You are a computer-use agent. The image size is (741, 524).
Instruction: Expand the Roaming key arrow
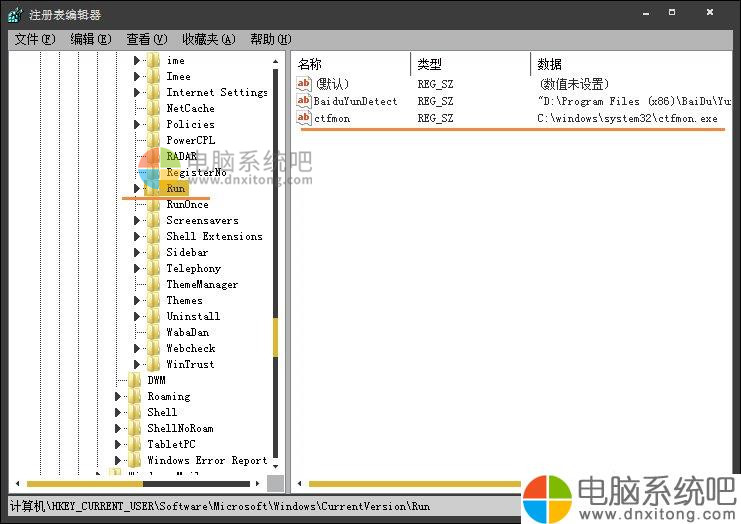tap(119, 396)
